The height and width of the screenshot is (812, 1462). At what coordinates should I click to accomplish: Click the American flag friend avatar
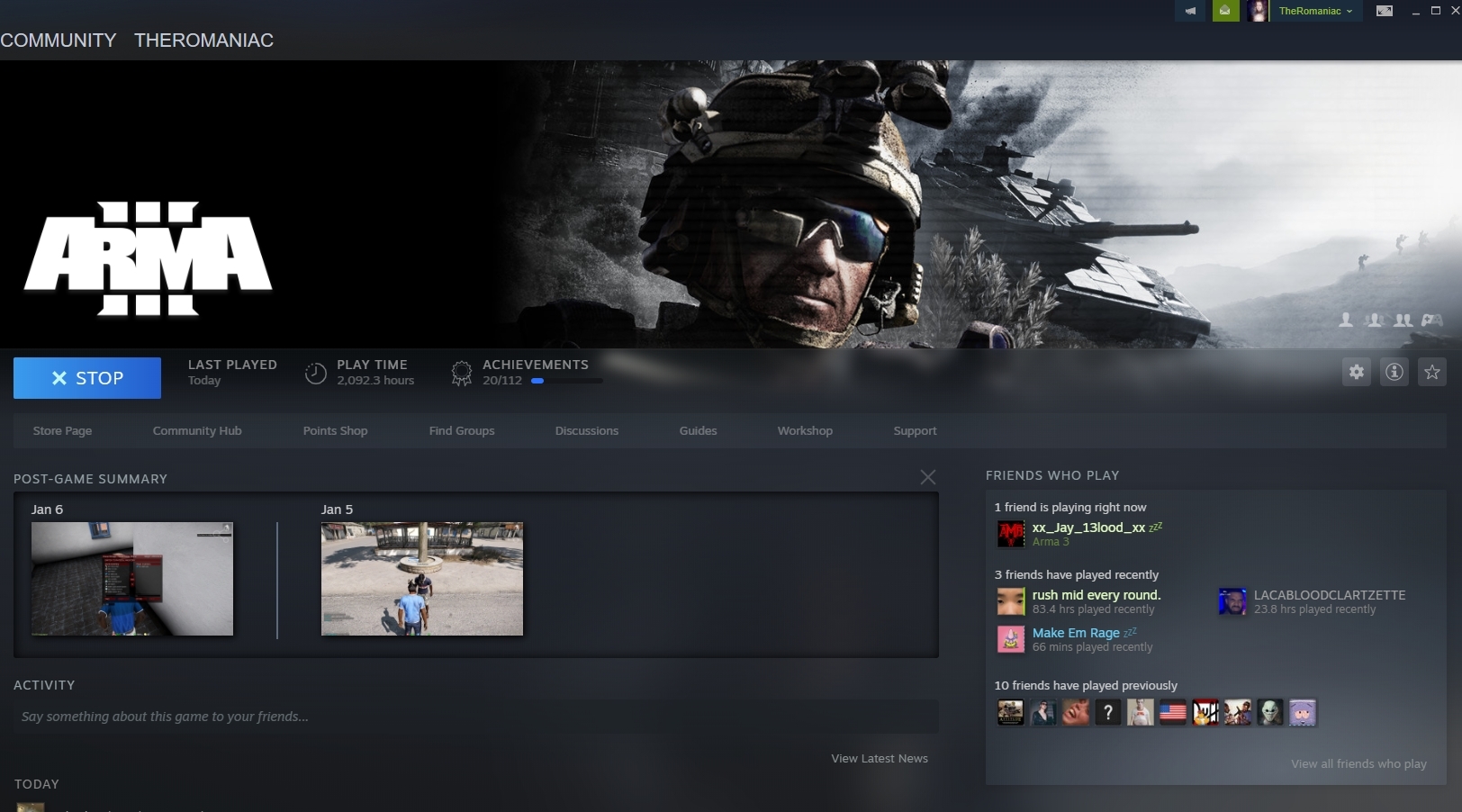pyautogui.click(x=1173, y=713)
